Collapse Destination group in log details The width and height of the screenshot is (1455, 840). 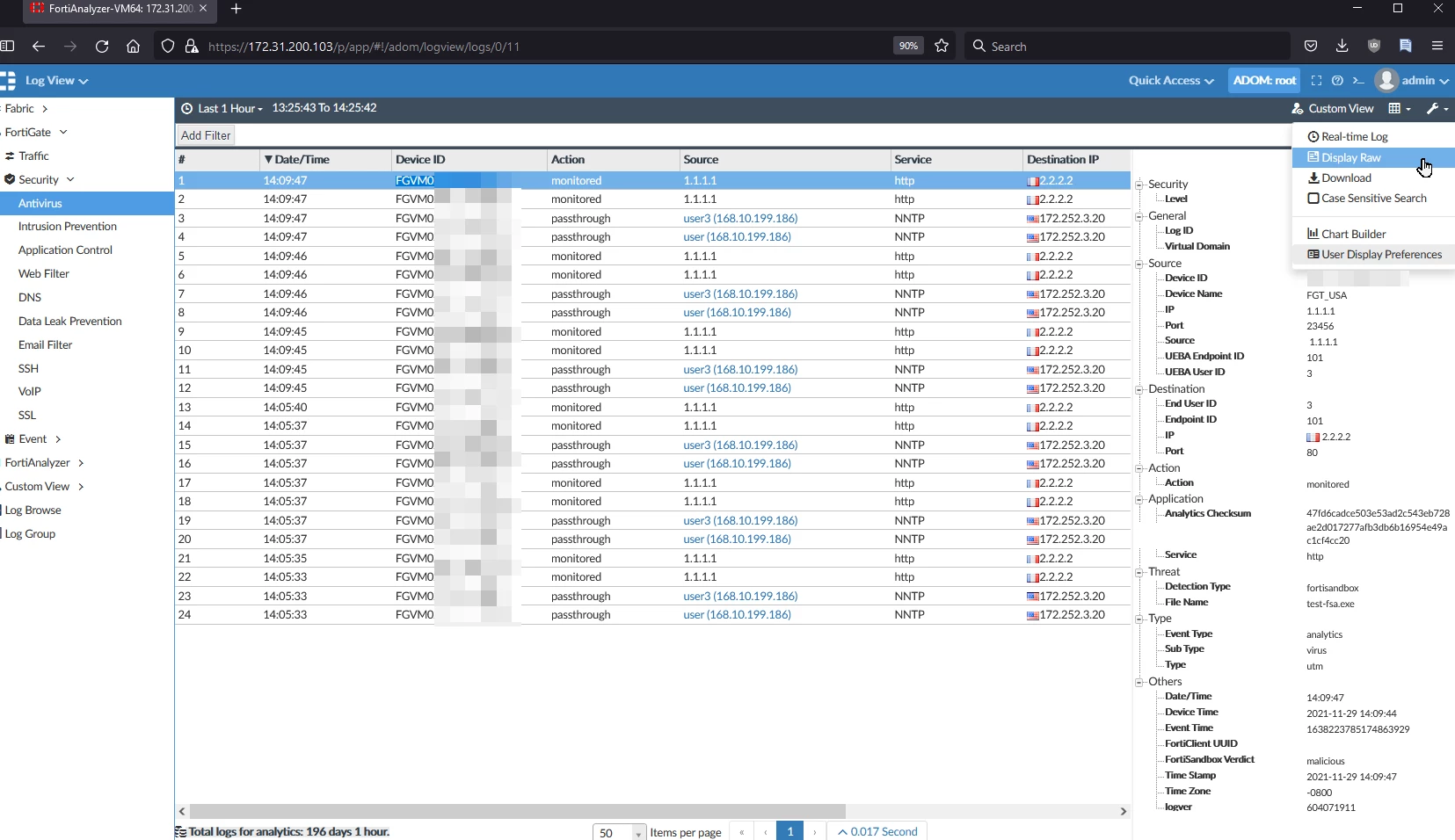[x=1139, y=389]
